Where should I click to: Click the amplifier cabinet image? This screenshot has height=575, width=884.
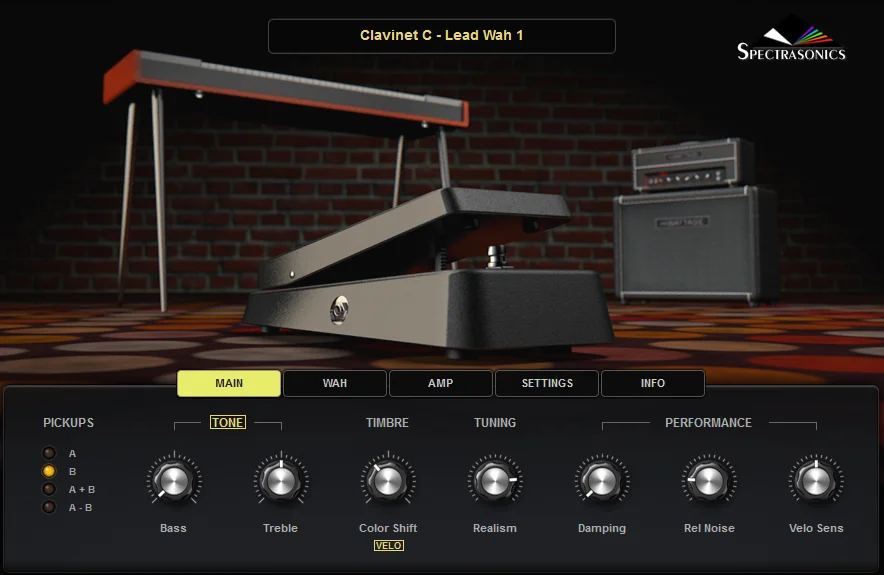[696, 245]
